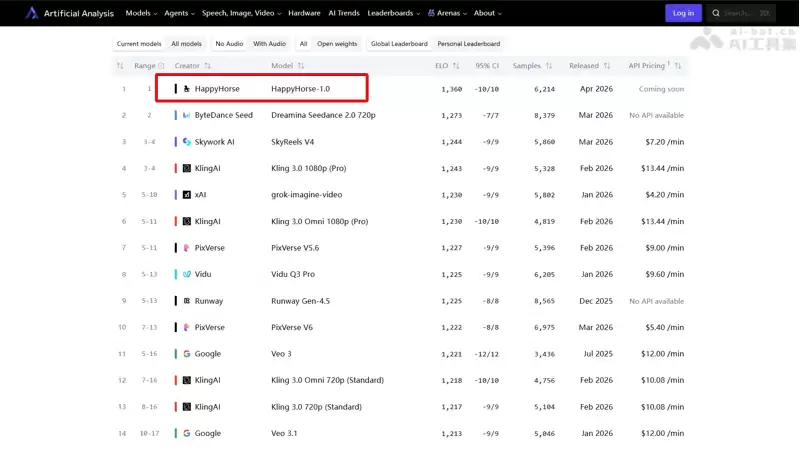Click the Released column sort icon
The image size is (800, 450).
(607, 66)
